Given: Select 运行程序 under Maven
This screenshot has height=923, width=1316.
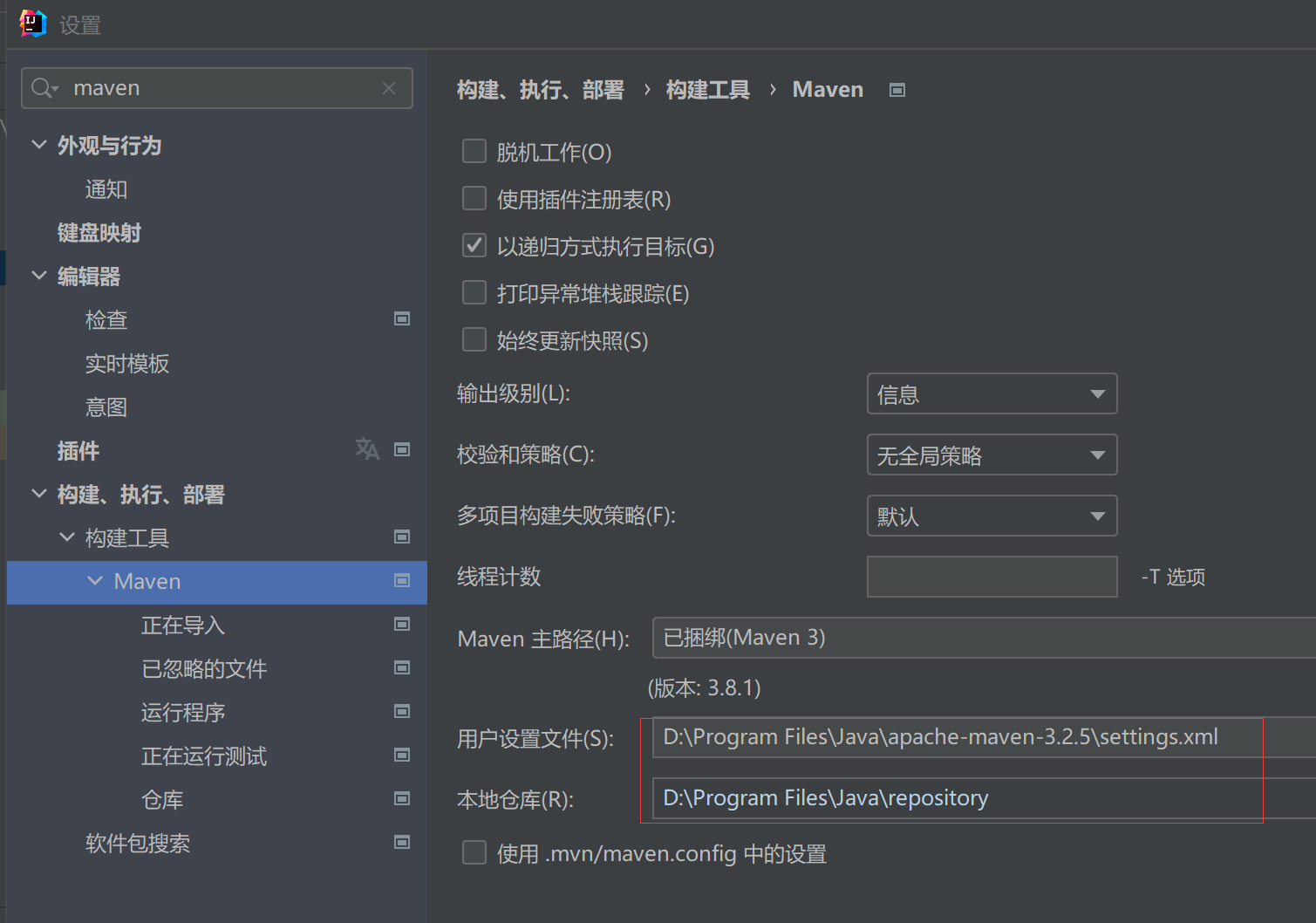Looking at the screenshot, I should pos(183,713).
